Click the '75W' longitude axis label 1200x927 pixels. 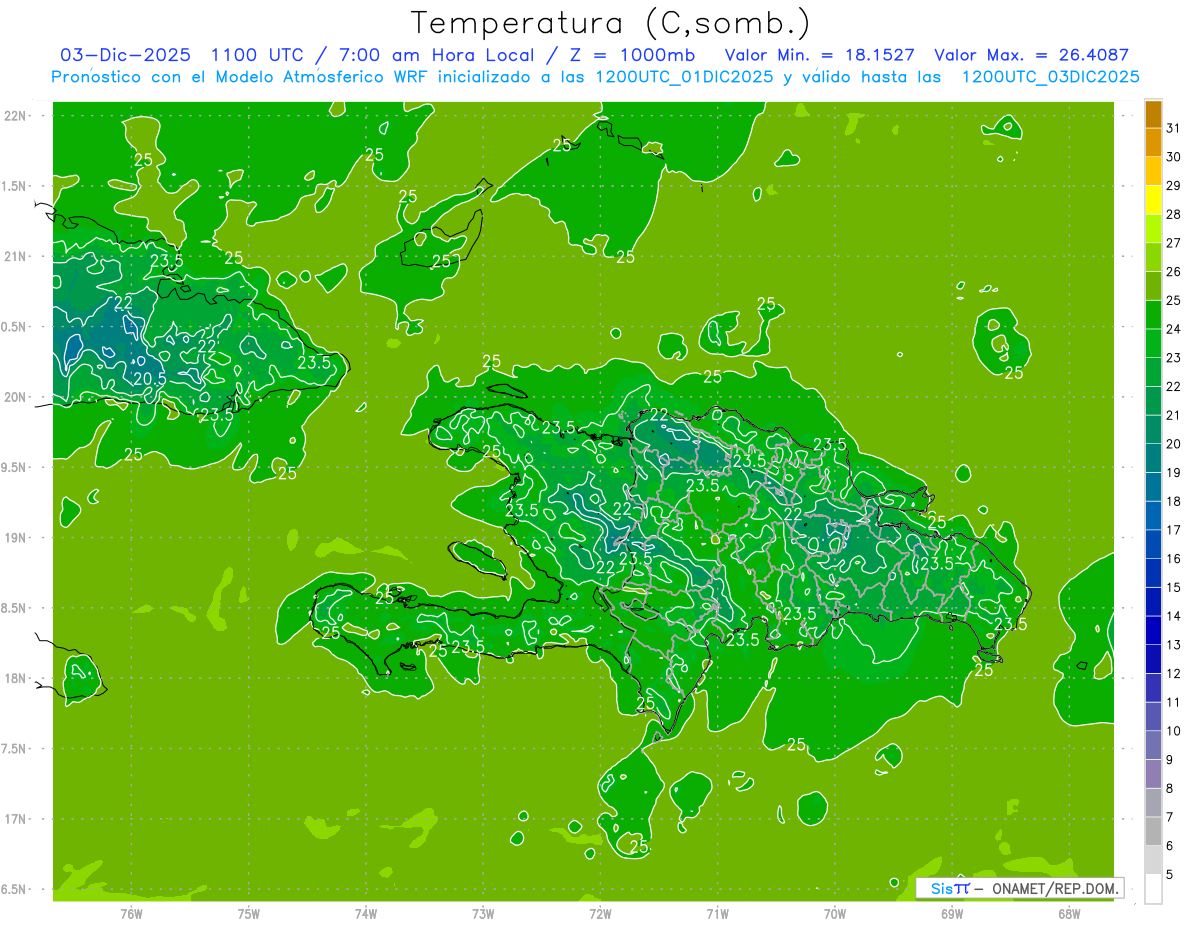tap(249, 913)
